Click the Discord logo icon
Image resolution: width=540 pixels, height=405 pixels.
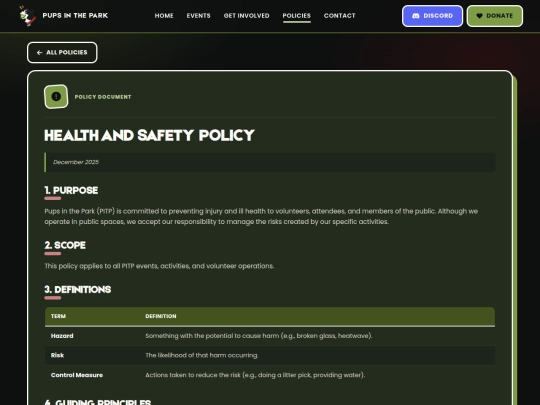416,16
